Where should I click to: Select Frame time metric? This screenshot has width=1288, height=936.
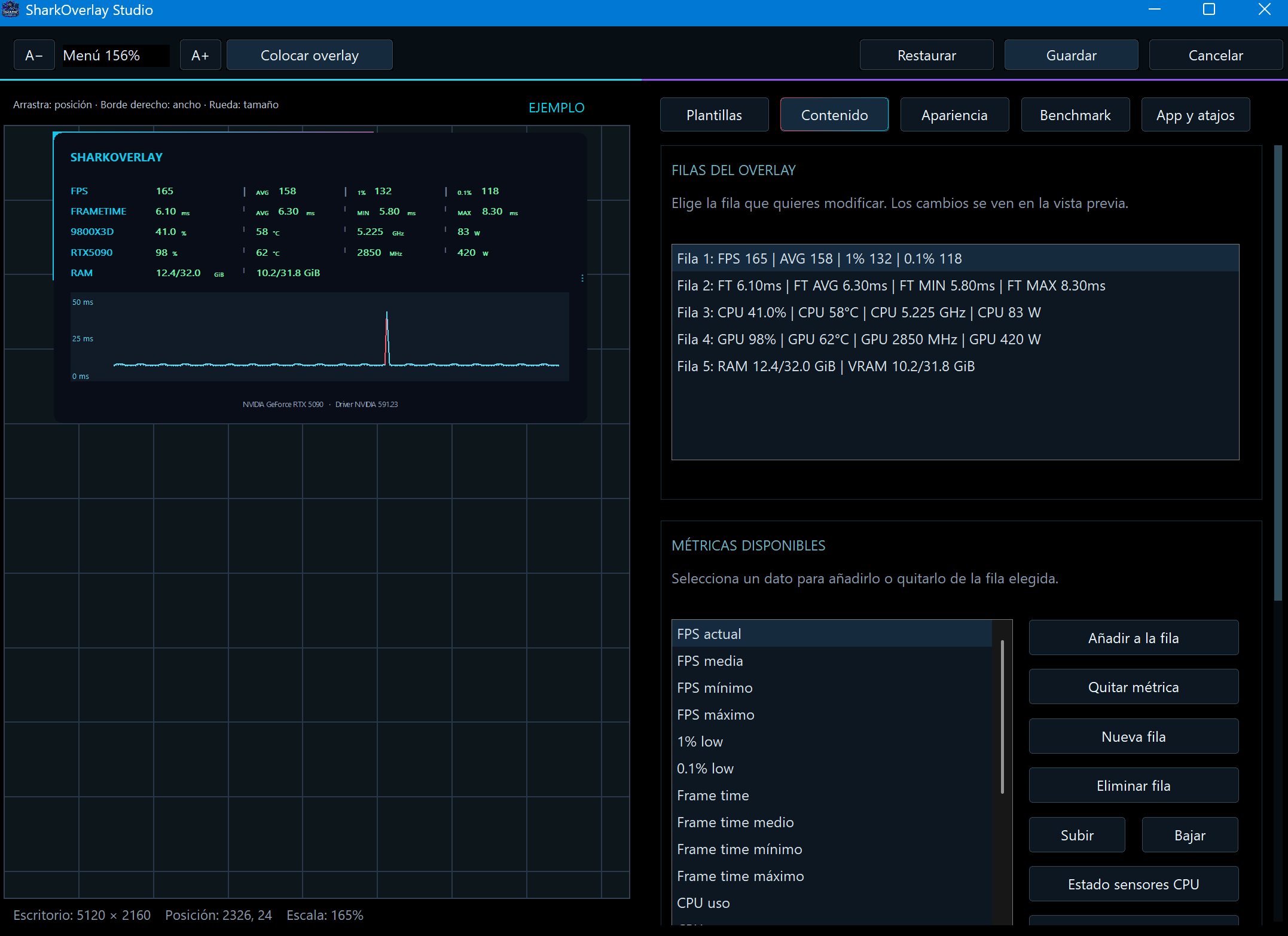coord(832,795)
